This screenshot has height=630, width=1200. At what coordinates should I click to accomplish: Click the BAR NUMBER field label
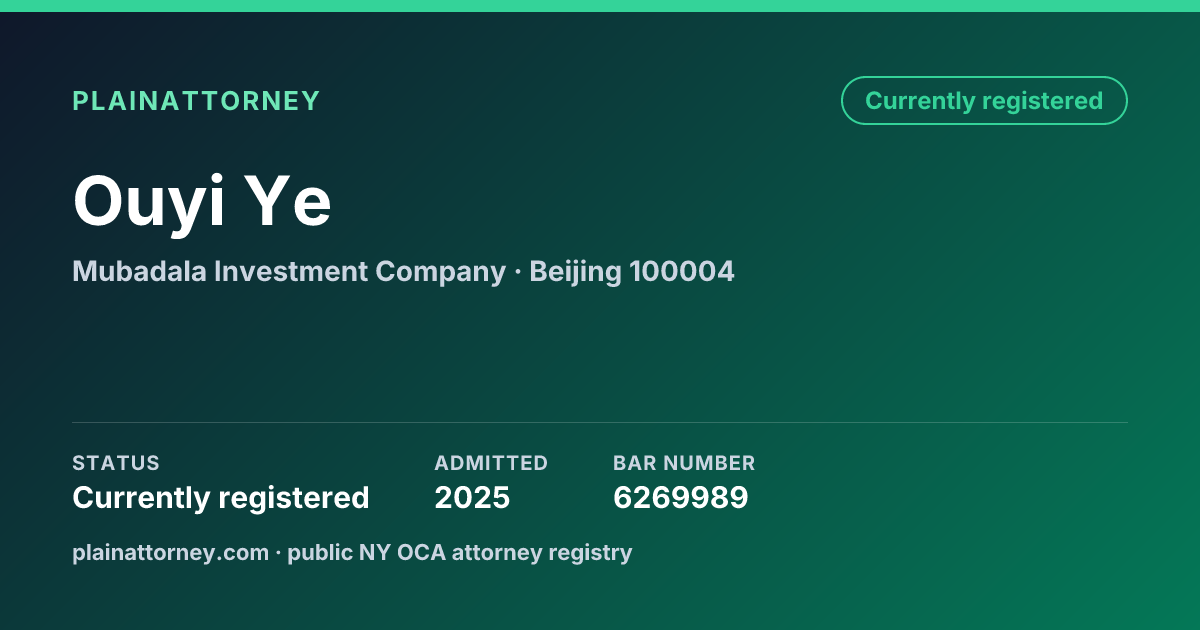[684, 463]
